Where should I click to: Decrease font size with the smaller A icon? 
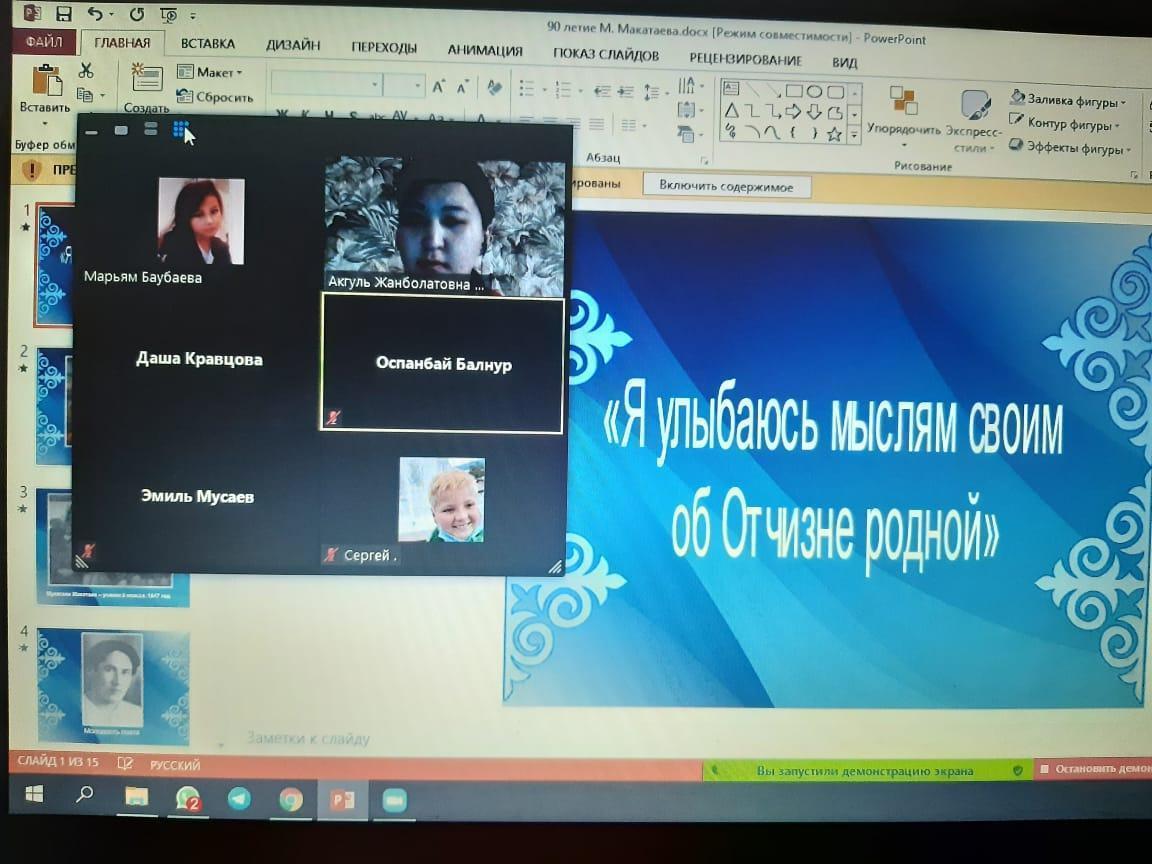tap(463, 87)
